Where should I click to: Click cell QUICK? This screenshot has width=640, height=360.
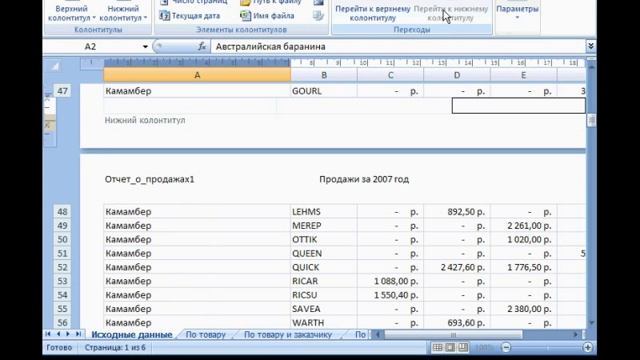pyautogui.click(x=324, y=267)
